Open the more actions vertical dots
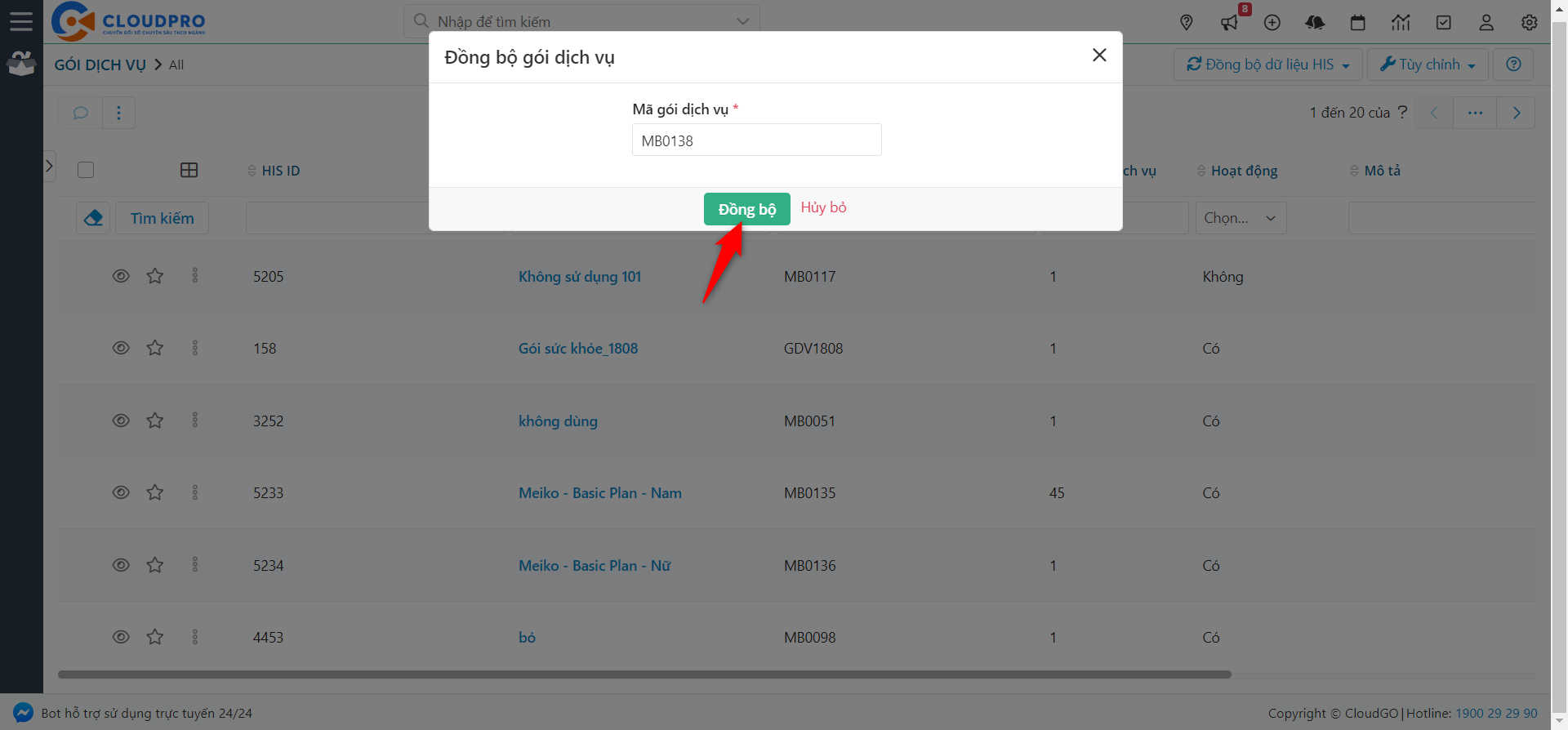The height and width of the screenshot is (730, 1568). pyautogui.click(x=118, y=113)
